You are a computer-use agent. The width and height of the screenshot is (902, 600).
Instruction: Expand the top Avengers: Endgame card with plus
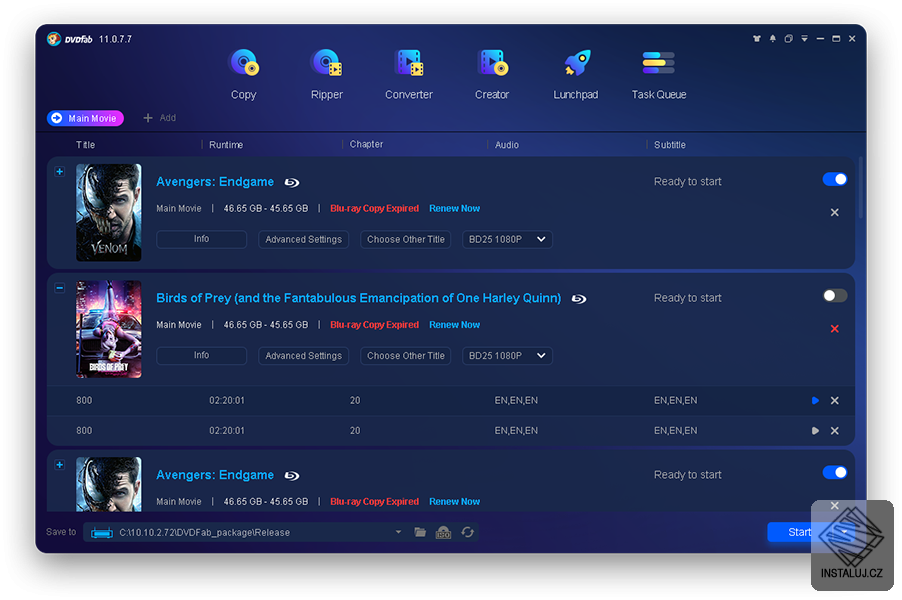[x=59, y=171]
